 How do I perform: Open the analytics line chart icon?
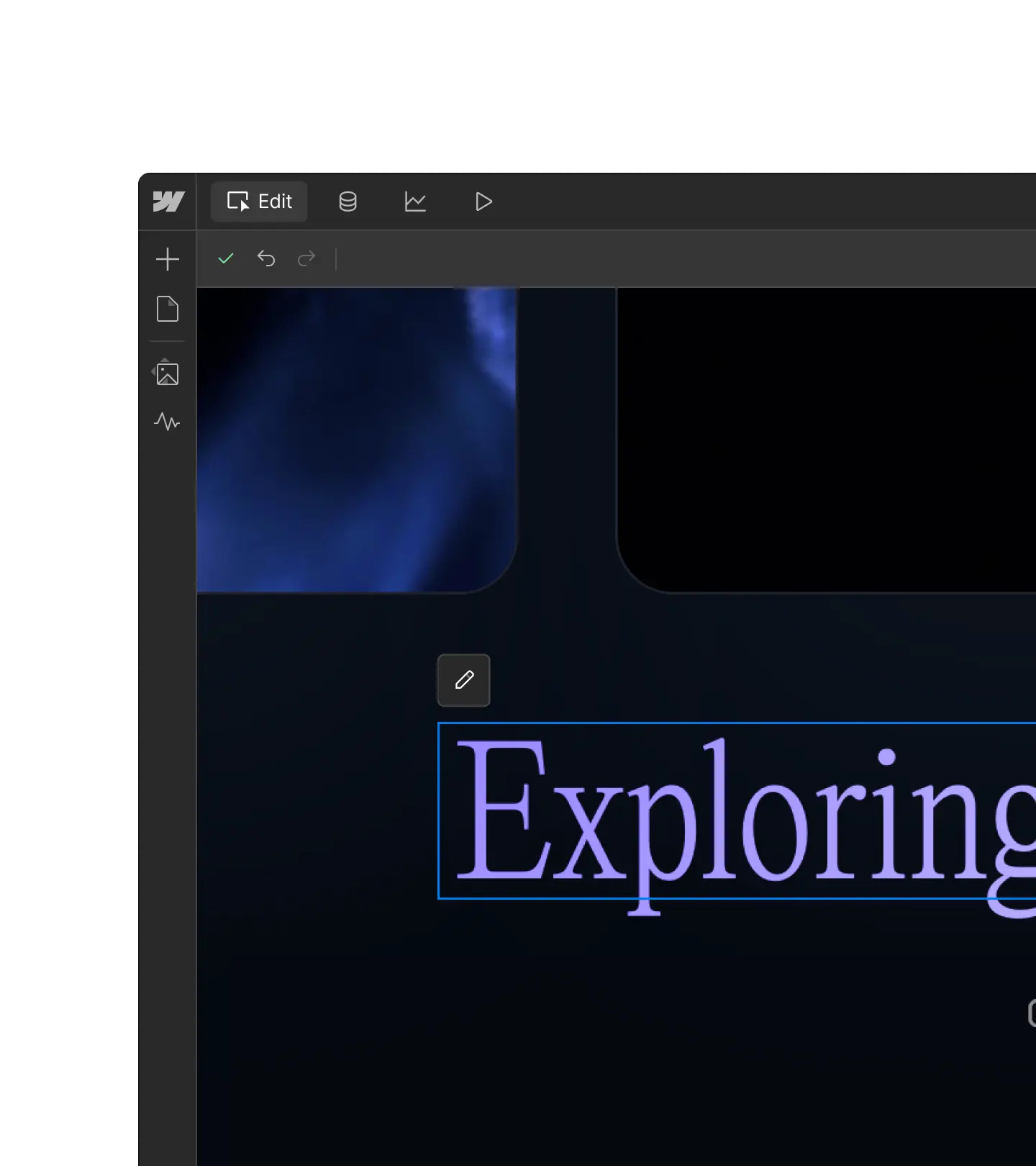(415, 202)
